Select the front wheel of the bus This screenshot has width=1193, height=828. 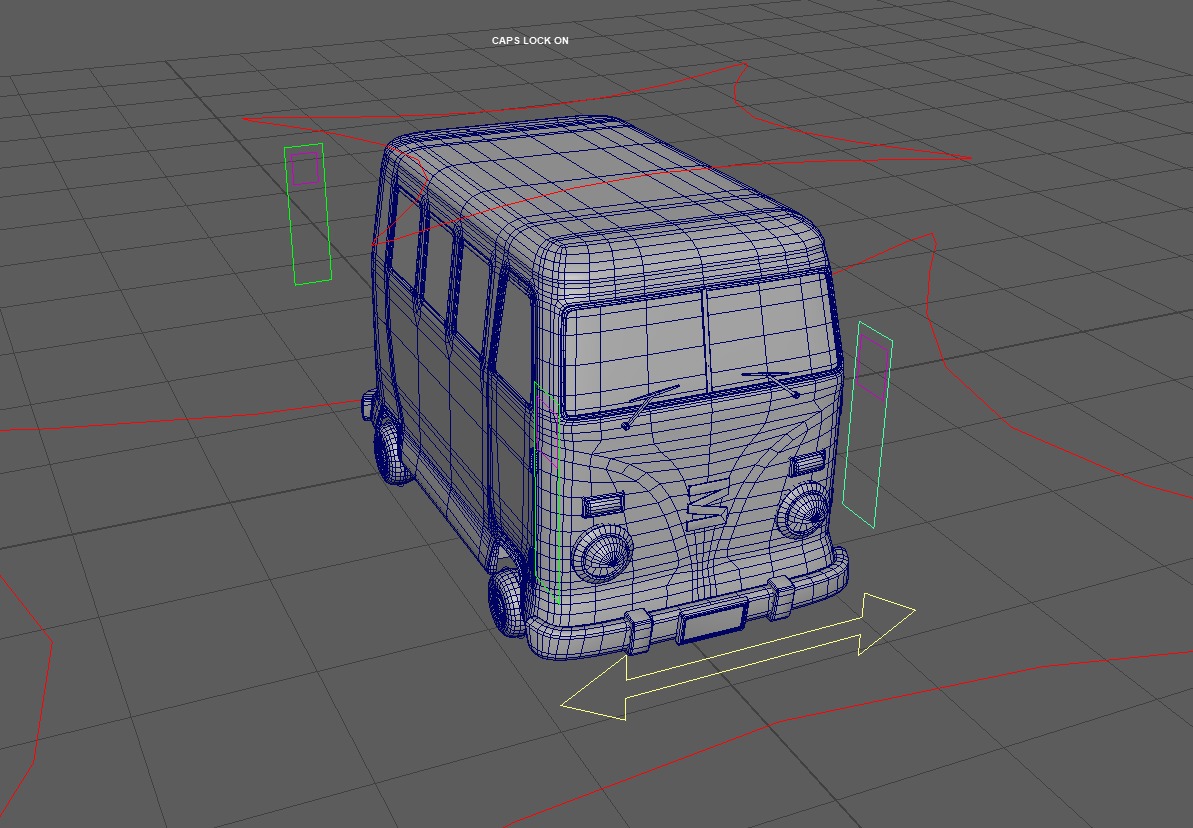click(x=505, y=601)
